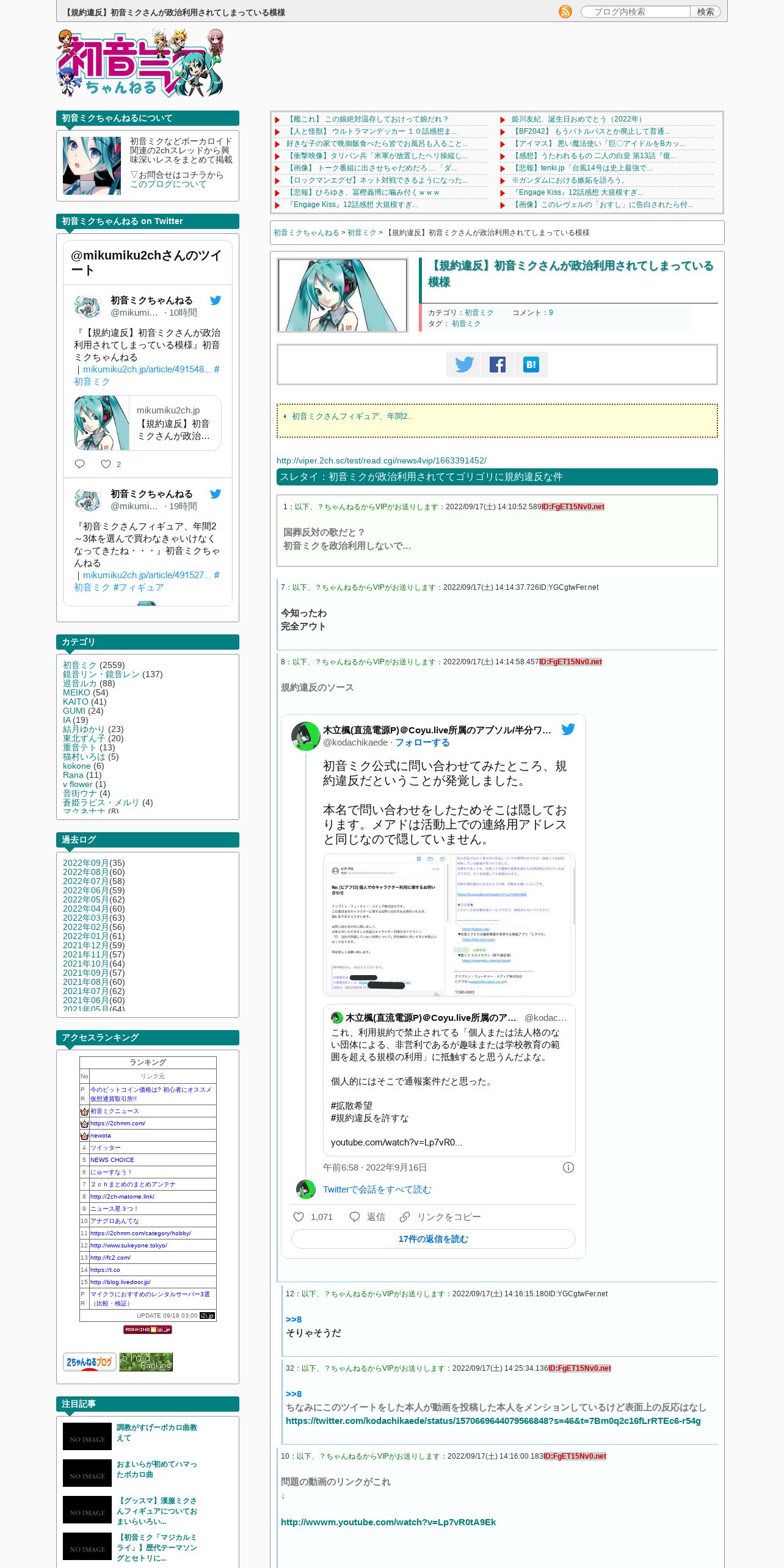784x1568 pixels.
Task: Click article Miku thumbnail image
Action: [343, 295]
